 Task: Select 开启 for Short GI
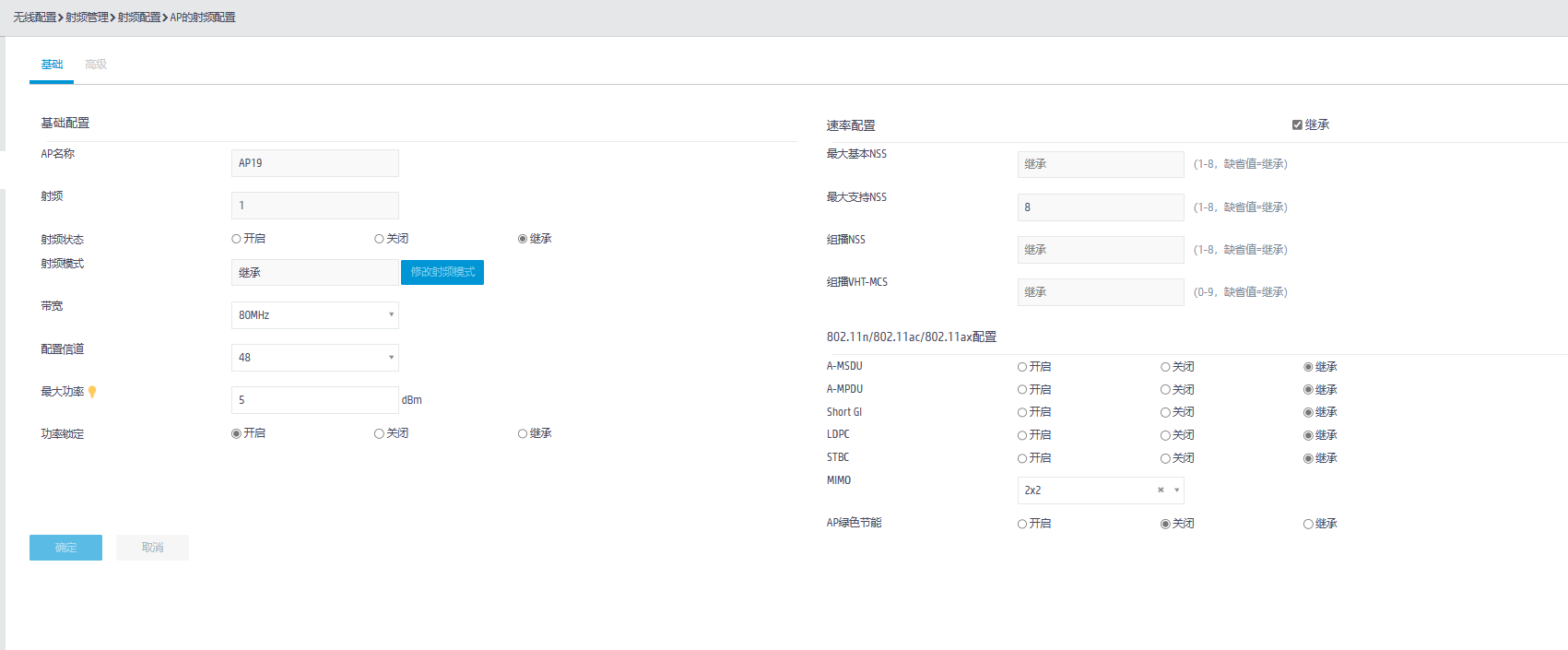click(x=1022, y=412)
